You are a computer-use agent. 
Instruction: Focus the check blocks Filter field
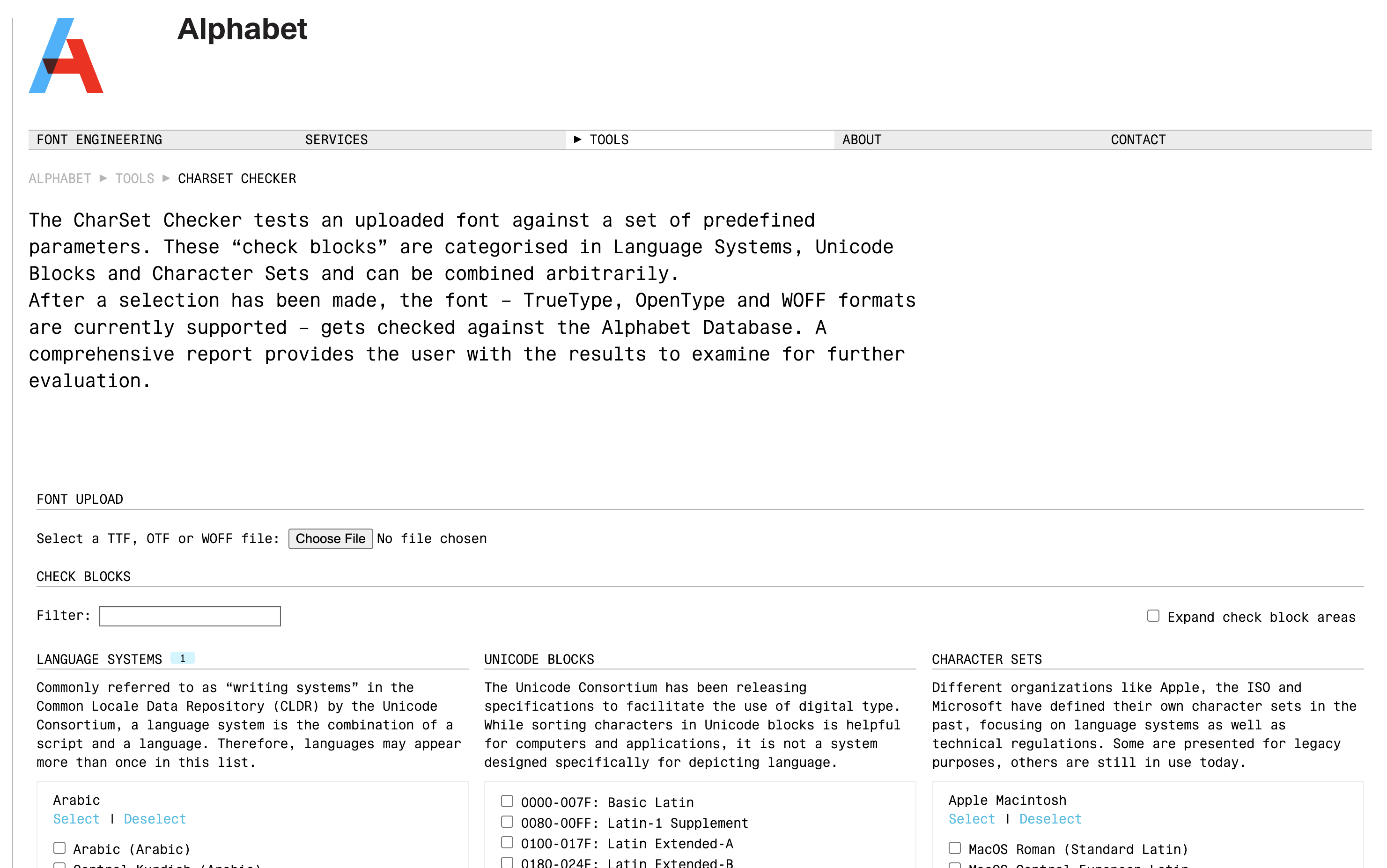(190, 616)
